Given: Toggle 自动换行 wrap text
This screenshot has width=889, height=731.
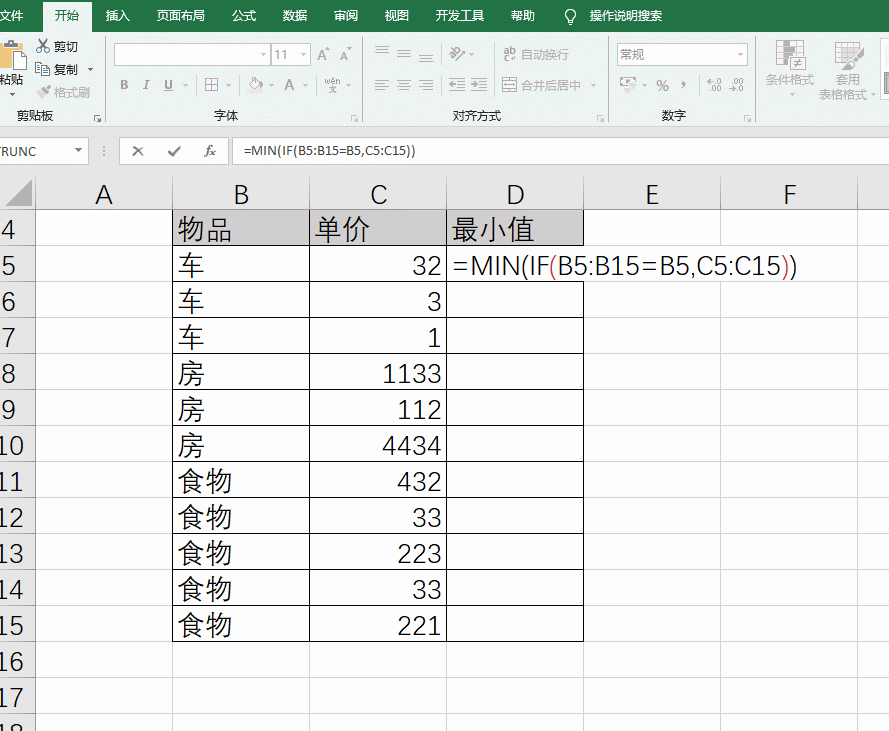Looking at the screenshot, I should point(536,54).
